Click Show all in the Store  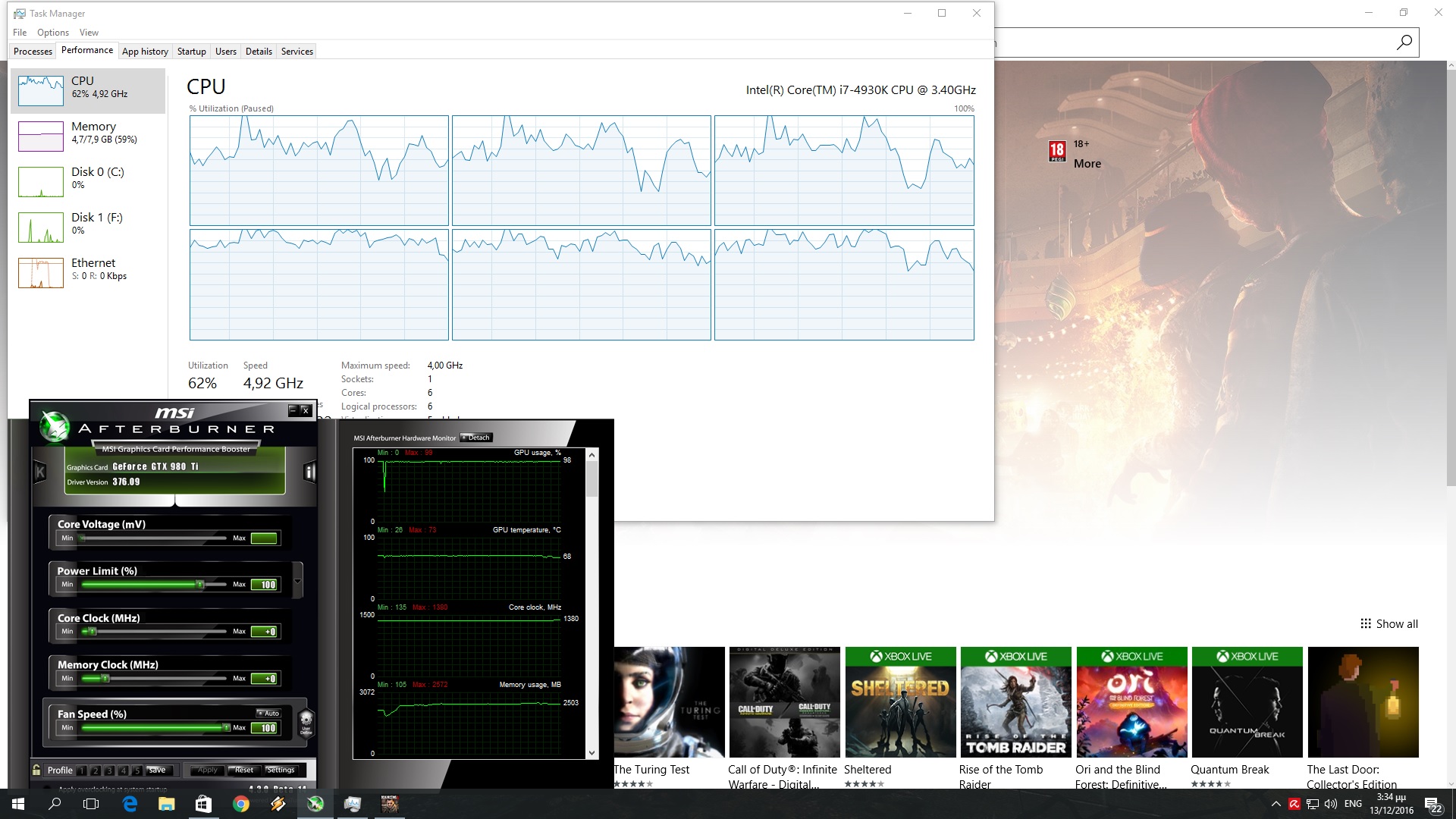point(1389,624)
